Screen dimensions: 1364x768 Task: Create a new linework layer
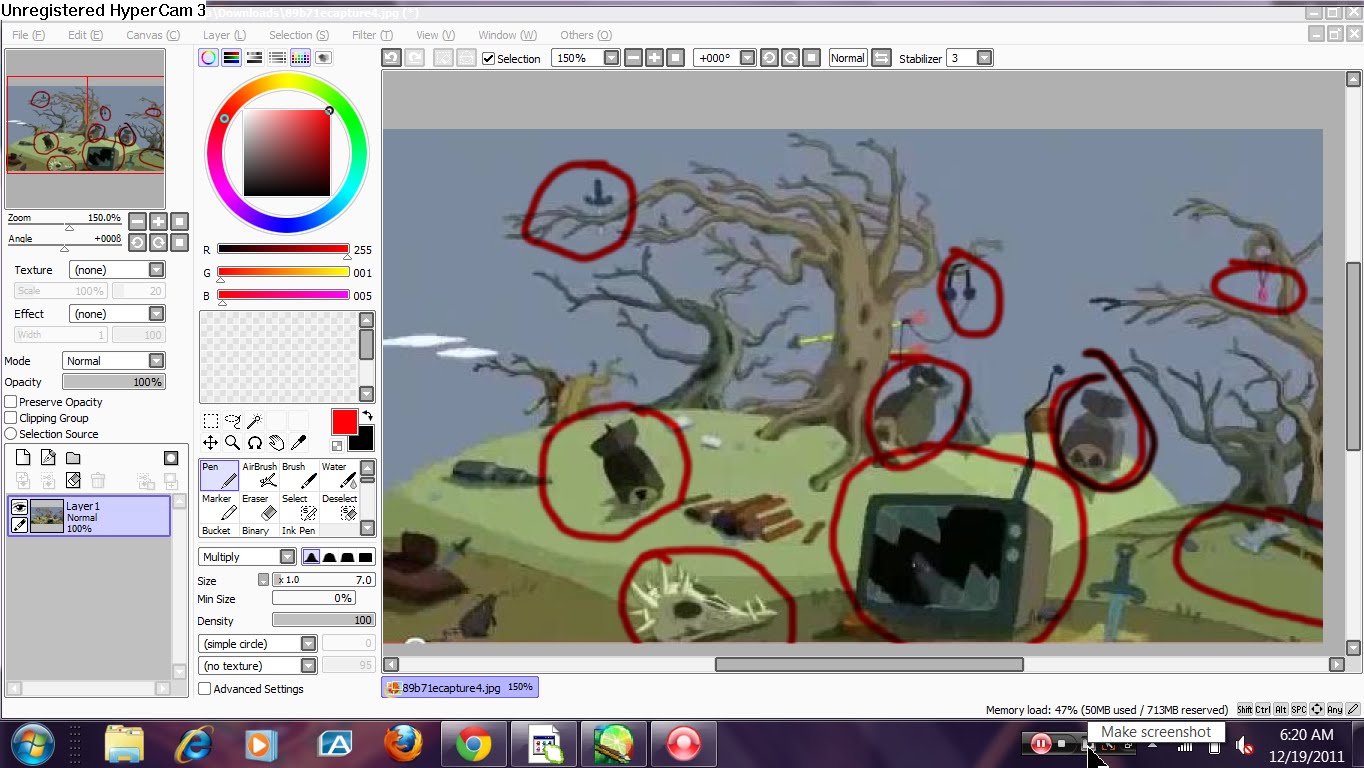[48, 458]
